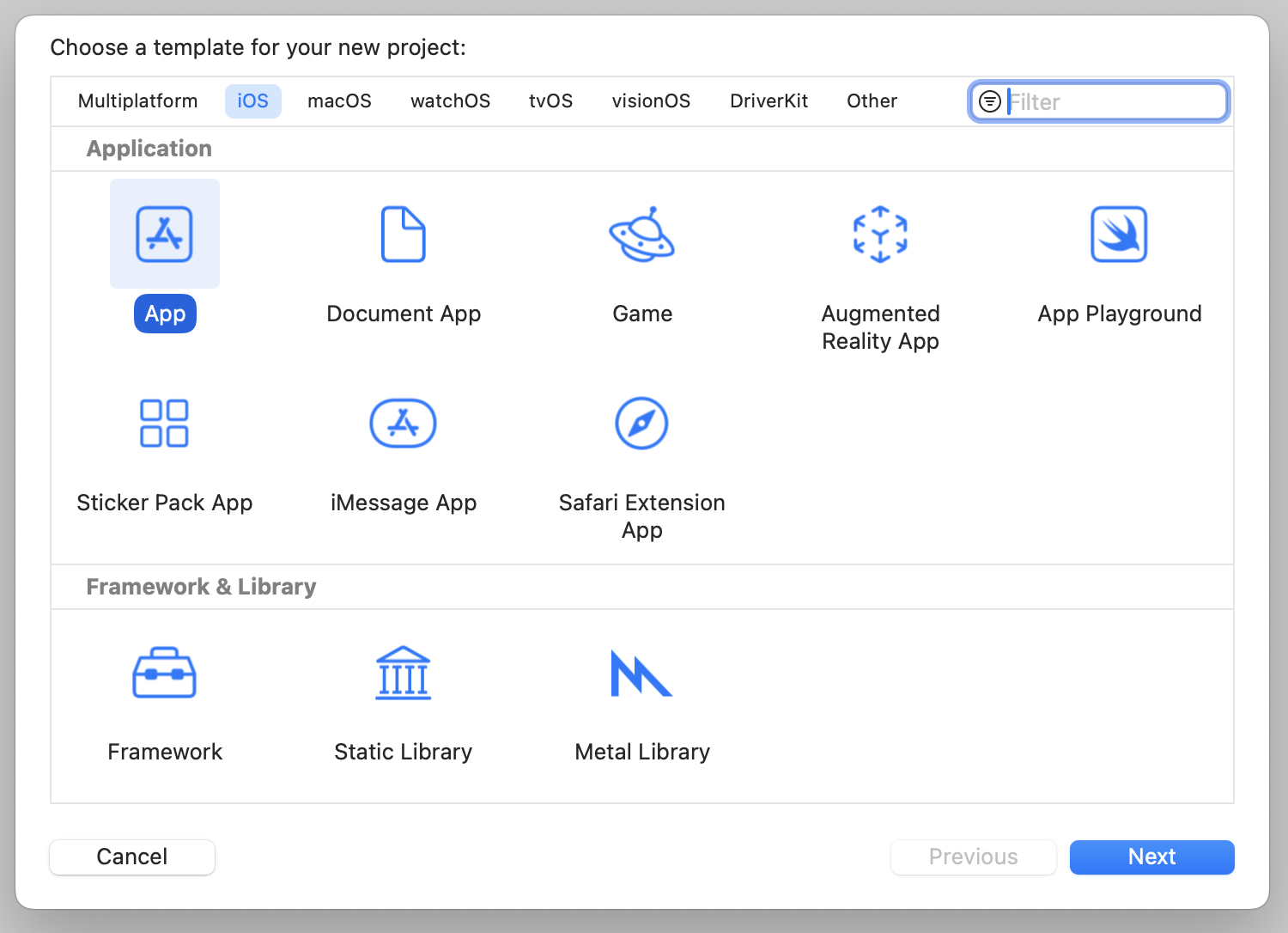The width and height of the screenshot is (1288, 933).
Task: Click the Safari Extension App label
Action: tap(641, 516)
